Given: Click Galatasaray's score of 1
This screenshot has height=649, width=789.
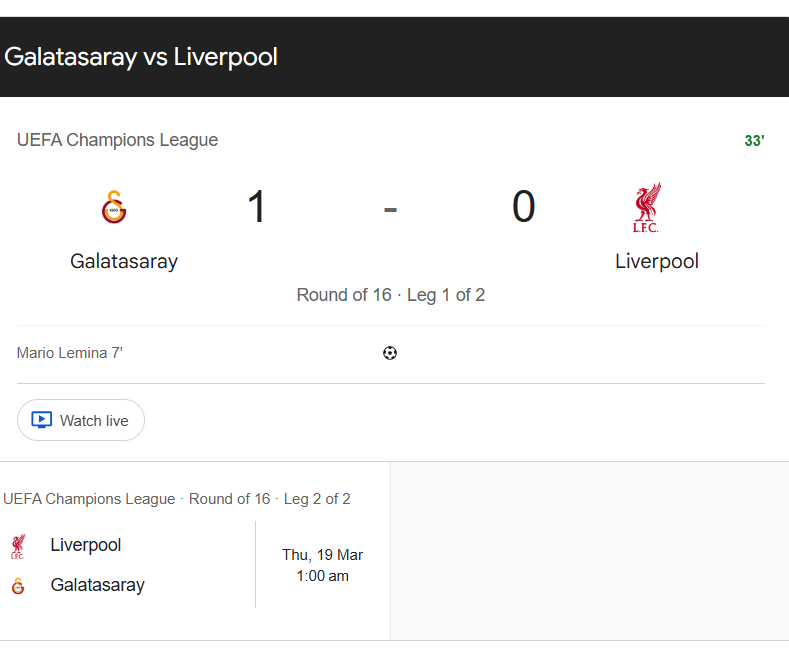Looking at the screenshot, I should click(257, 207).
